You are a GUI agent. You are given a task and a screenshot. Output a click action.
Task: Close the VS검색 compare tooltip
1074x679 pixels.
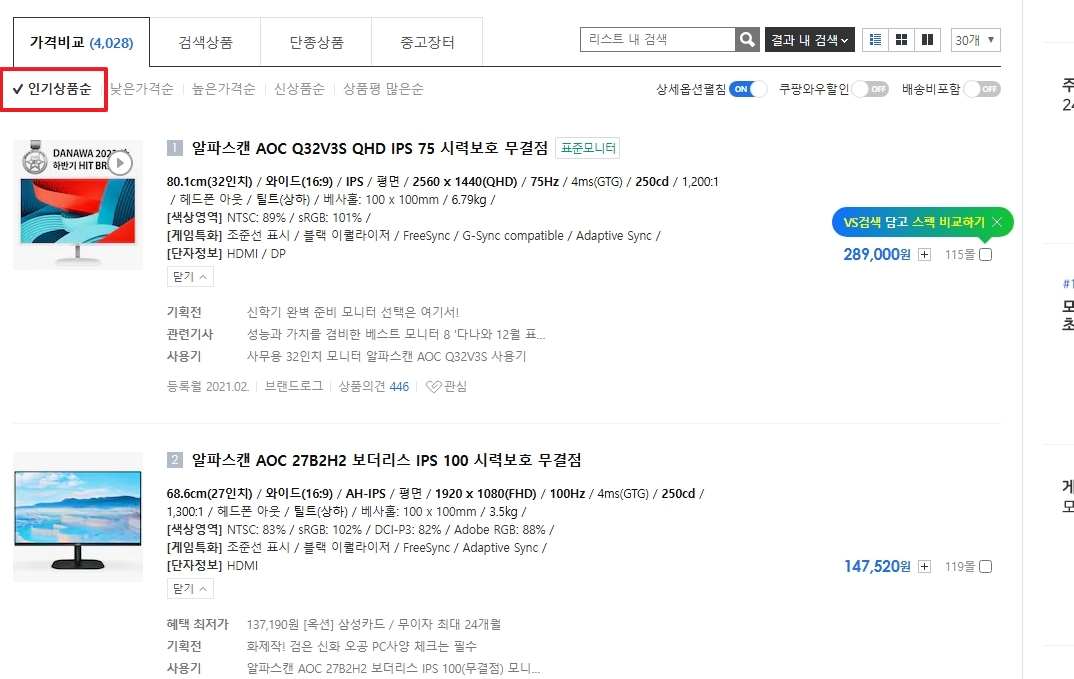point(997,222)
